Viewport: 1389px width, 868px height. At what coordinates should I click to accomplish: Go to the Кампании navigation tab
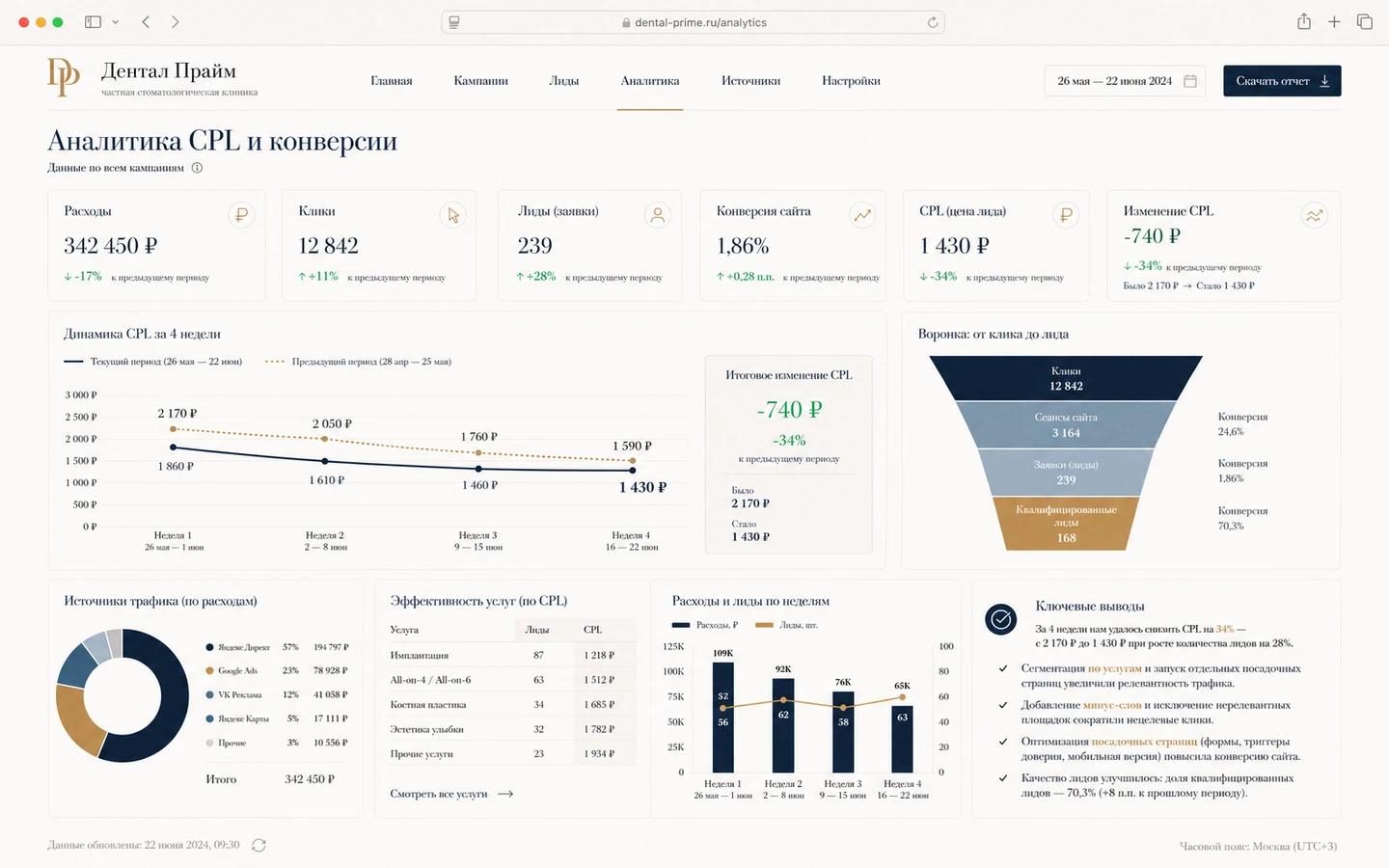(x=480, y=81)
